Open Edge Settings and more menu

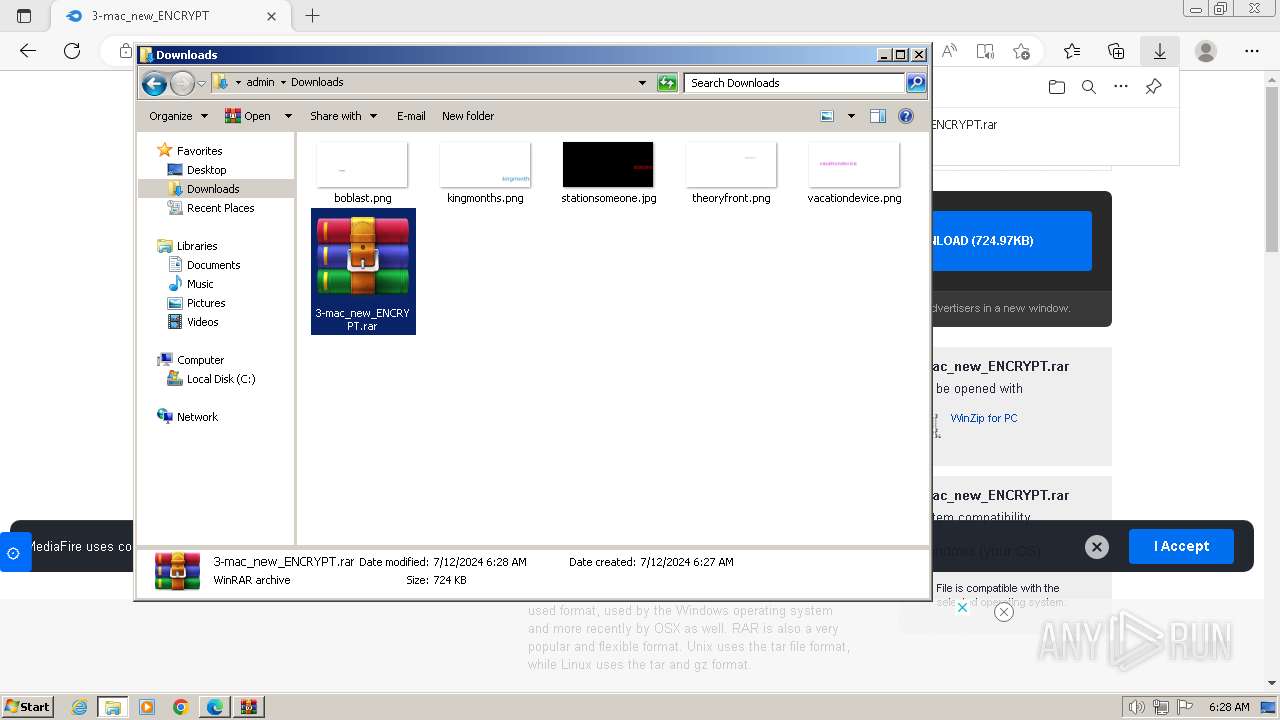click(1251, 51)
